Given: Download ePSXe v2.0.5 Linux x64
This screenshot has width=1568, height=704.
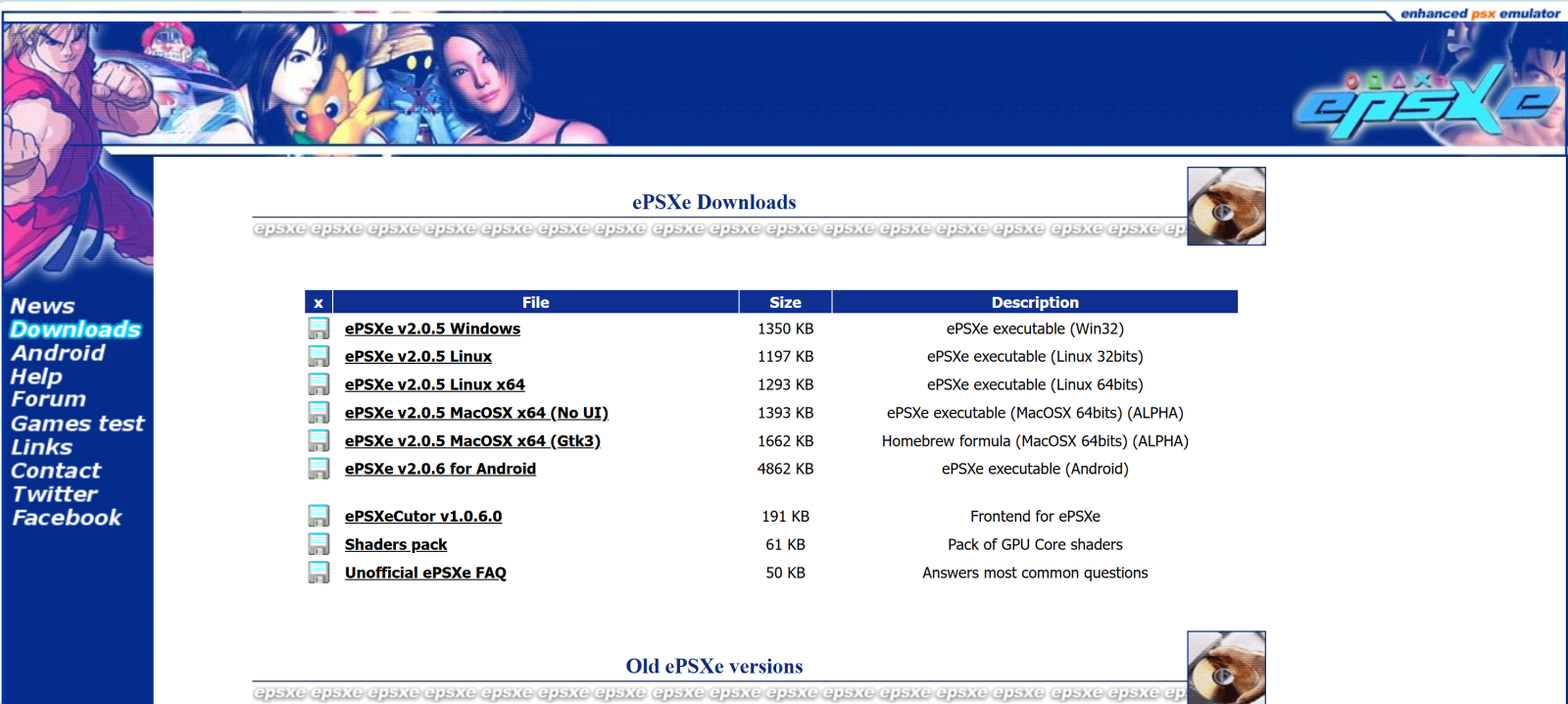Looking at the screenshot, I should click(x=435, y=384).
